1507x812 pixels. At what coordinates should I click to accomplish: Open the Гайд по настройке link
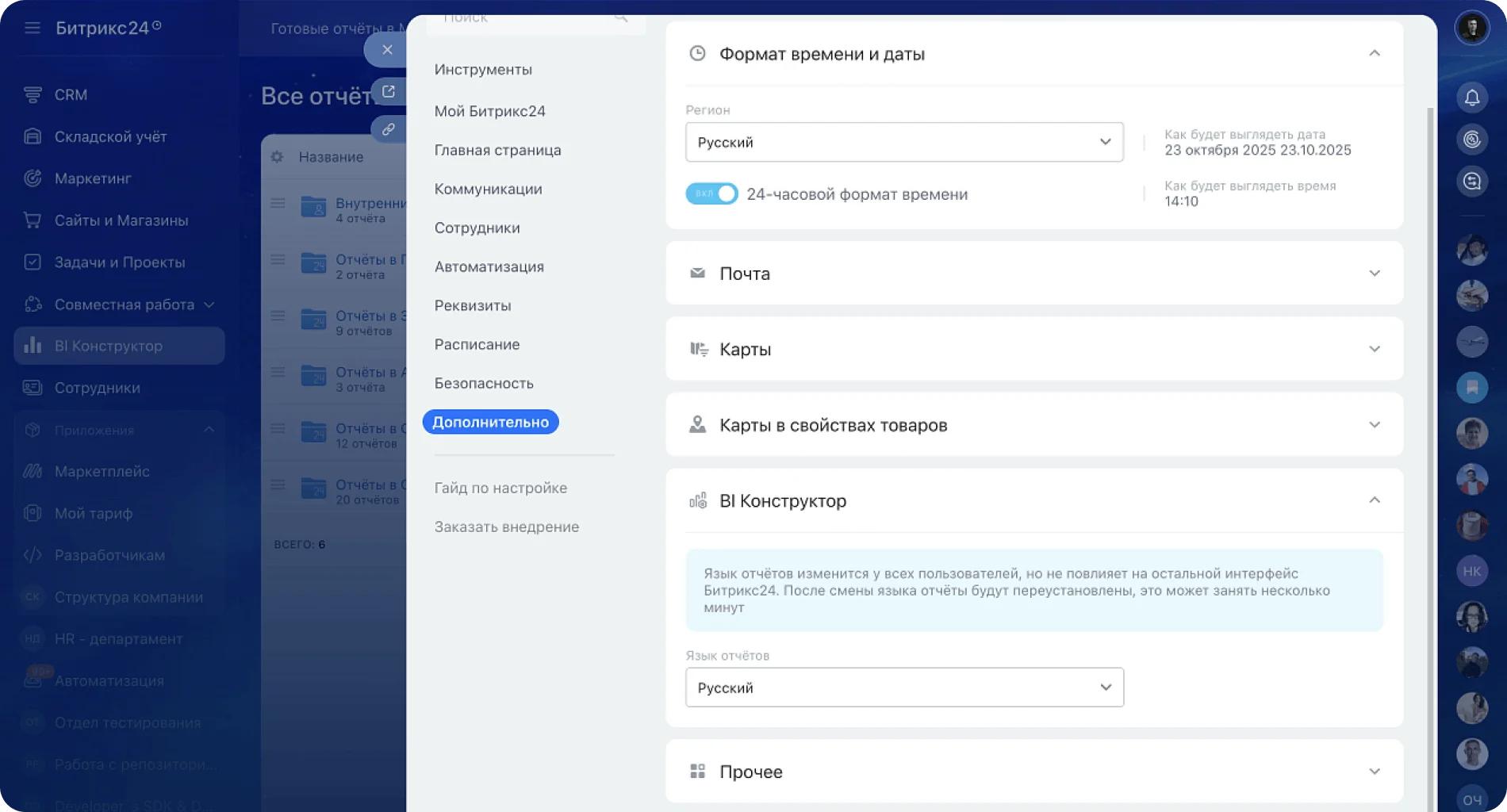500,488
